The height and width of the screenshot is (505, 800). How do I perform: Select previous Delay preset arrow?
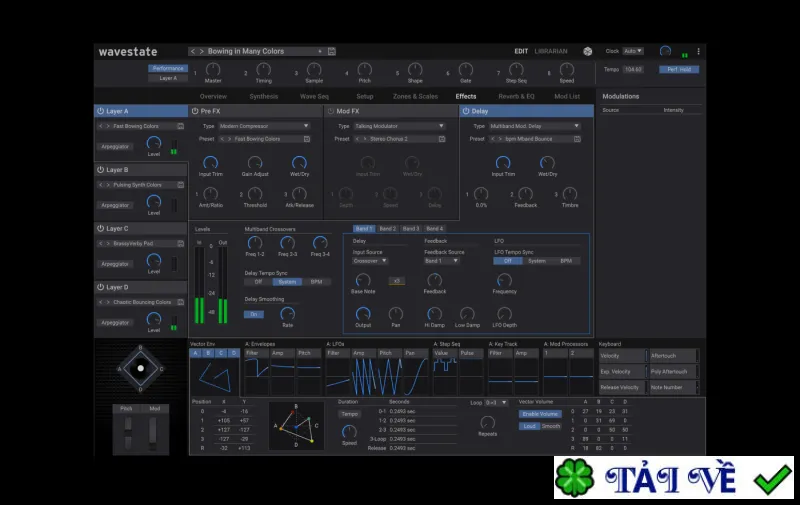[x=492, y=139]
